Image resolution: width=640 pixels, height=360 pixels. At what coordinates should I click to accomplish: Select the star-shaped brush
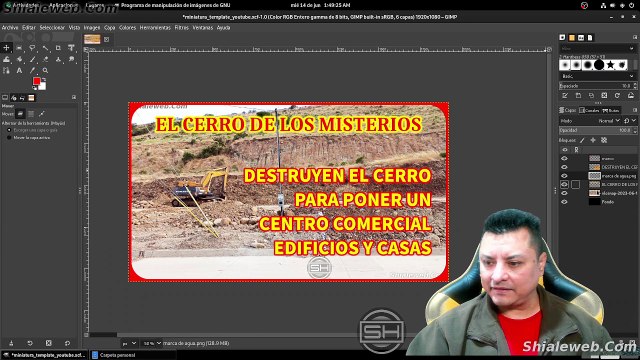610,64
